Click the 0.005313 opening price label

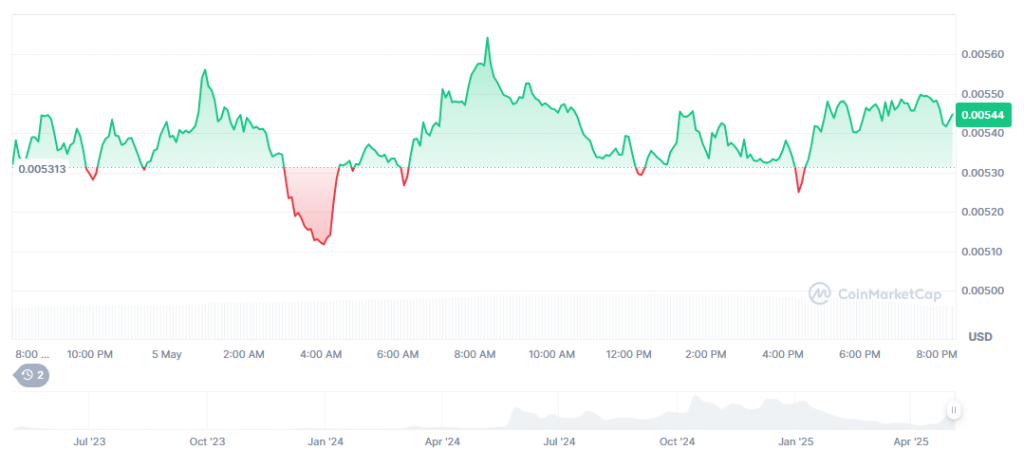[42, 170]
